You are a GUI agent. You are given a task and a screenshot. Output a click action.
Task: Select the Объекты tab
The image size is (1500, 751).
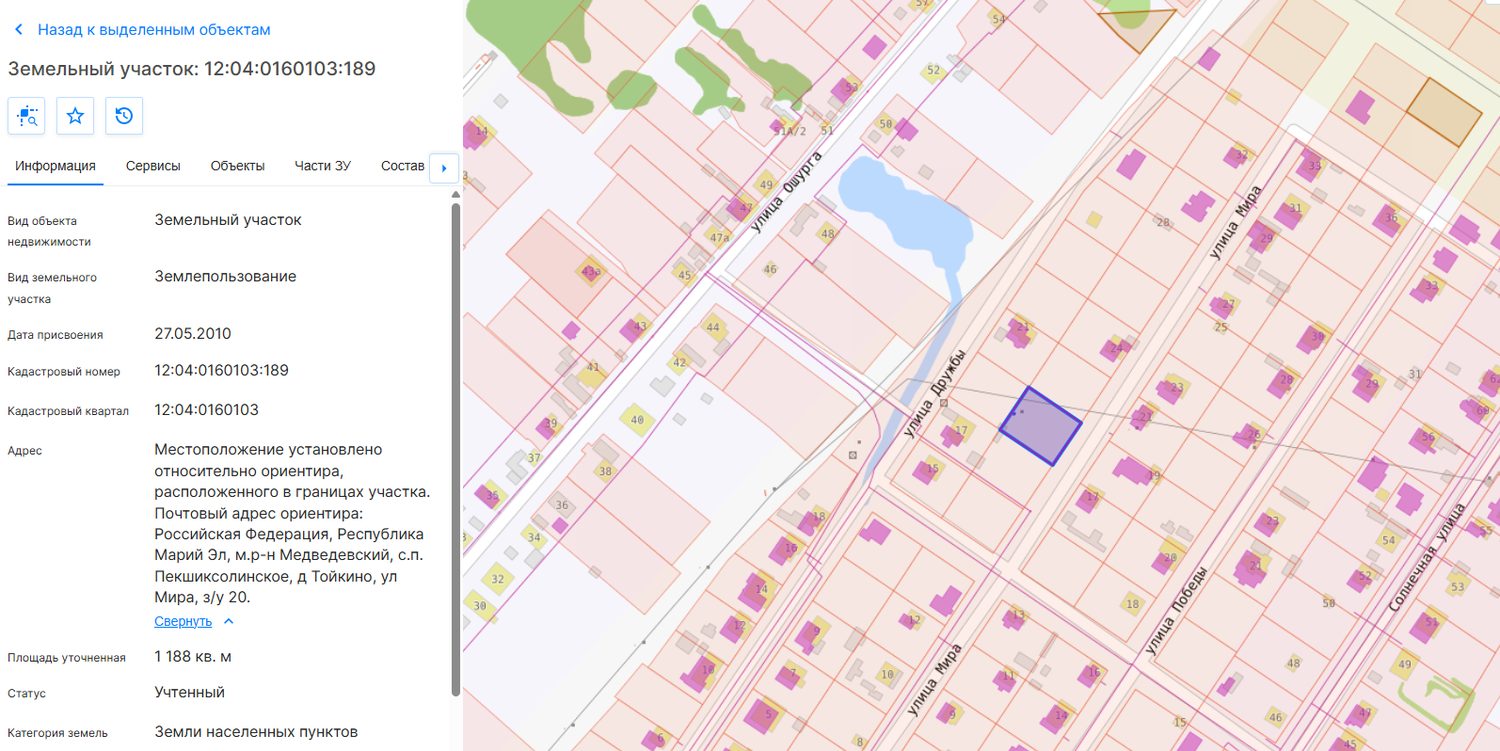pyautogui.click(x=238, y=166)
